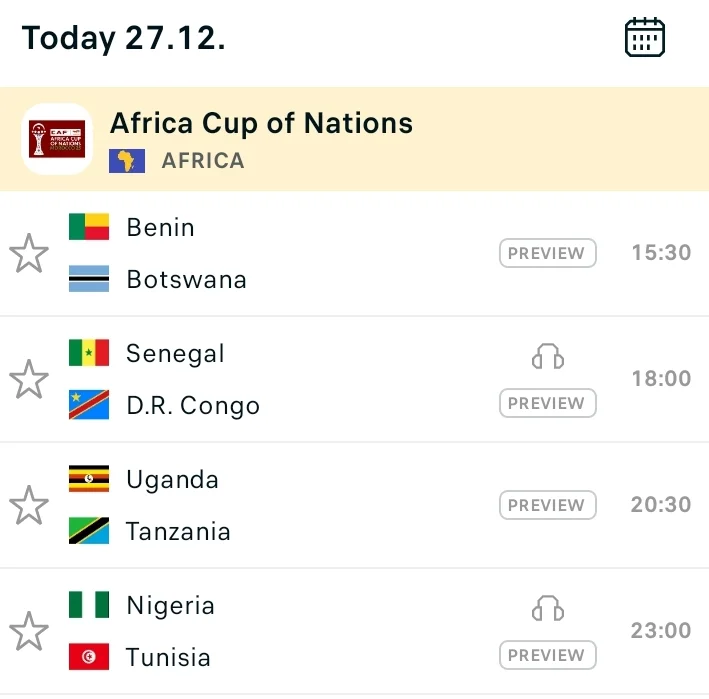Show preview of Uganda vs Tanzania

tap(547, 506)
